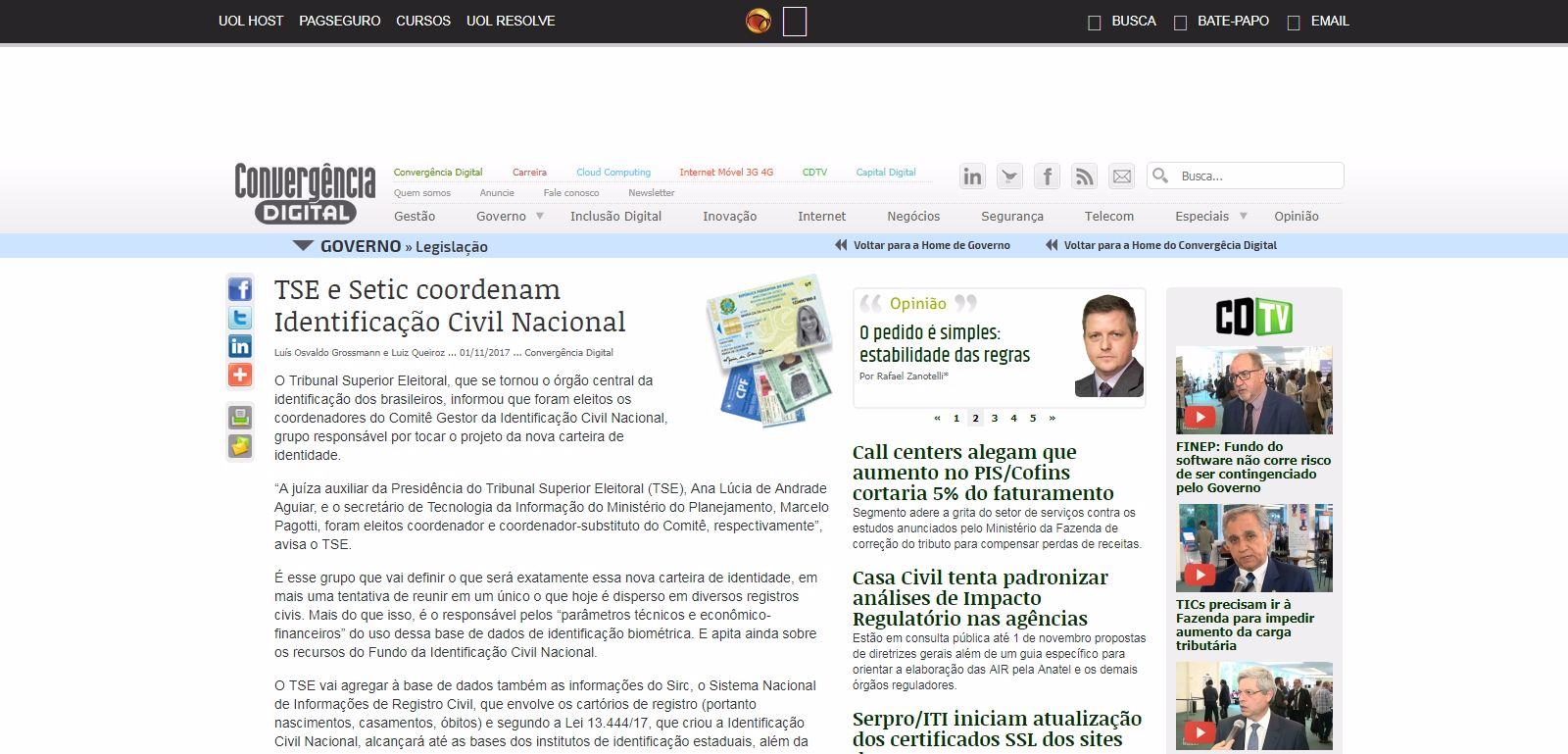Screen dimensions: 1568x754
Task: Print the article using printer icon
Action: [240, 417]
